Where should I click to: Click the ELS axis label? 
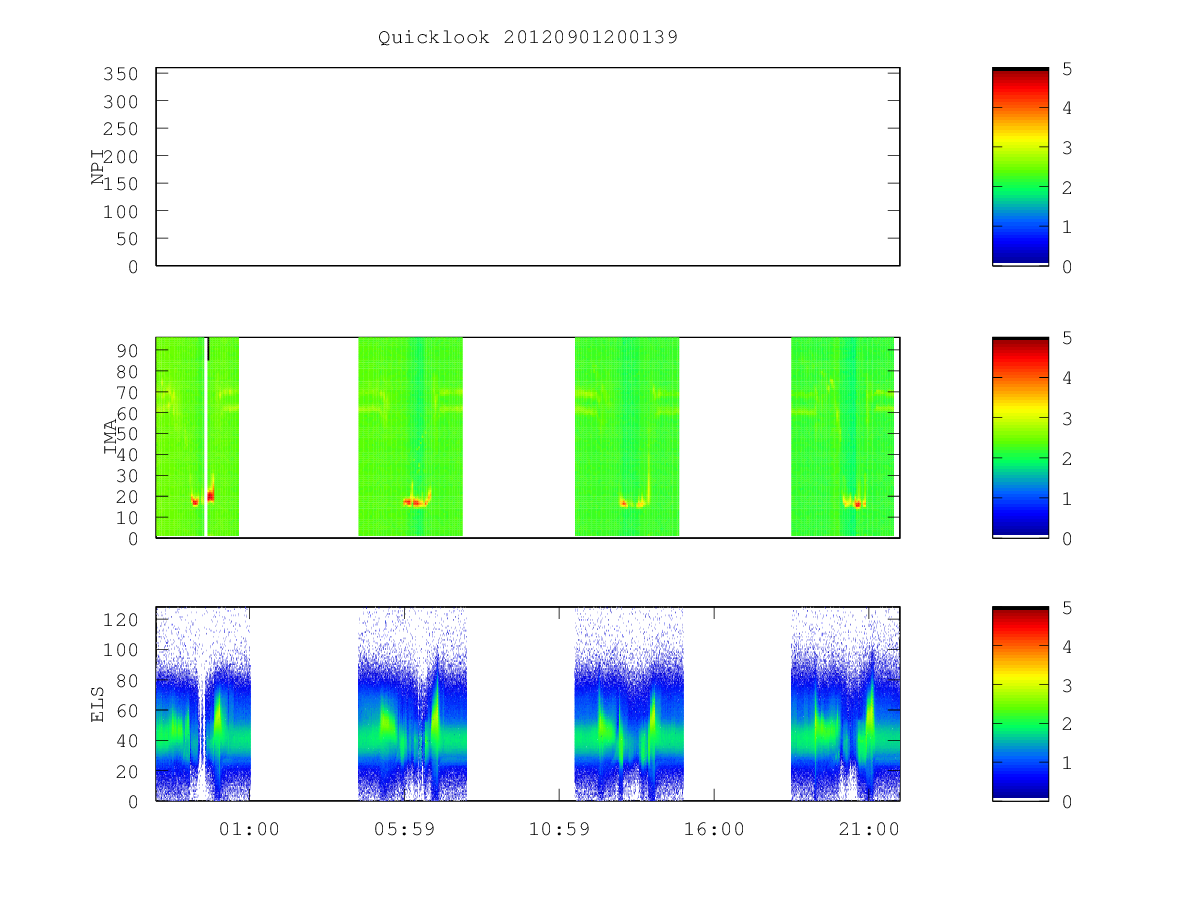tap(98, 703)
